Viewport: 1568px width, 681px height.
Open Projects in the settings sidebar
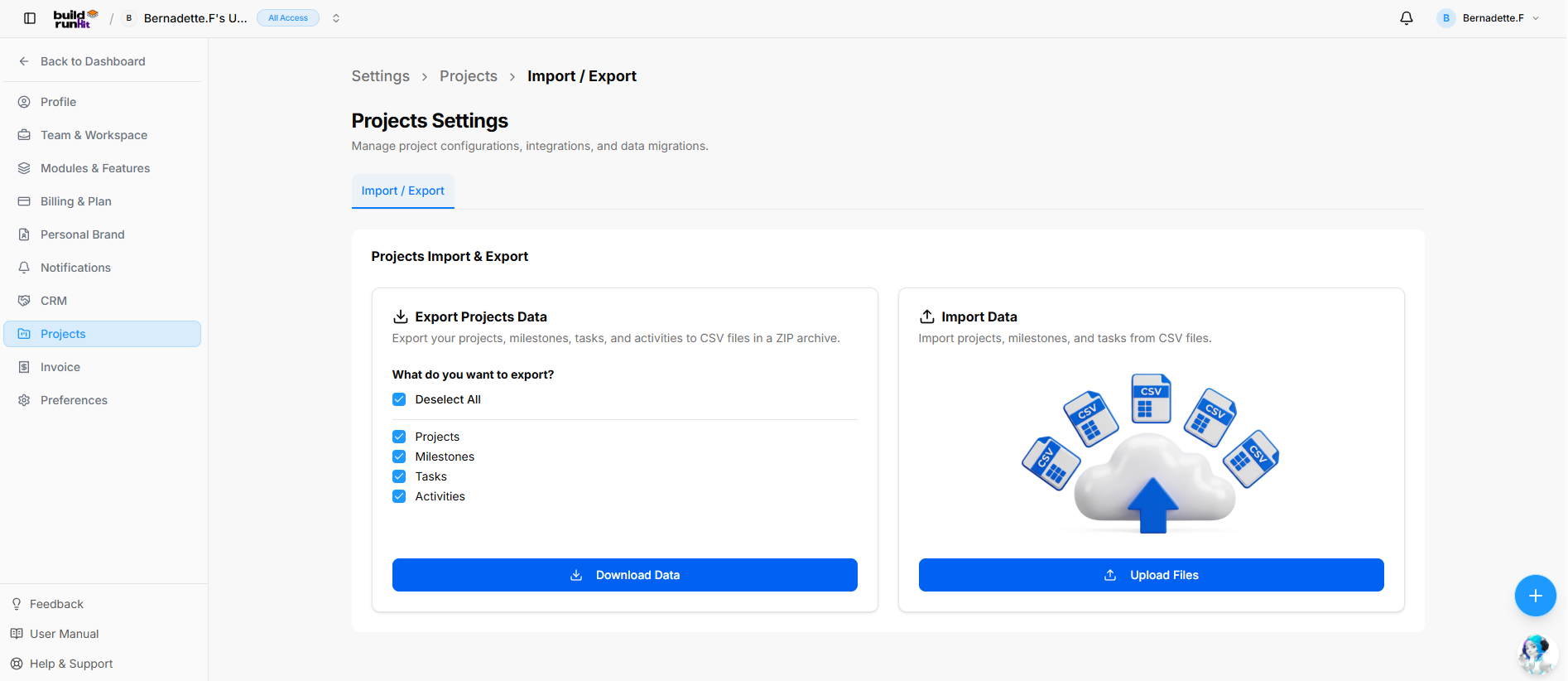tap(103, 334)
